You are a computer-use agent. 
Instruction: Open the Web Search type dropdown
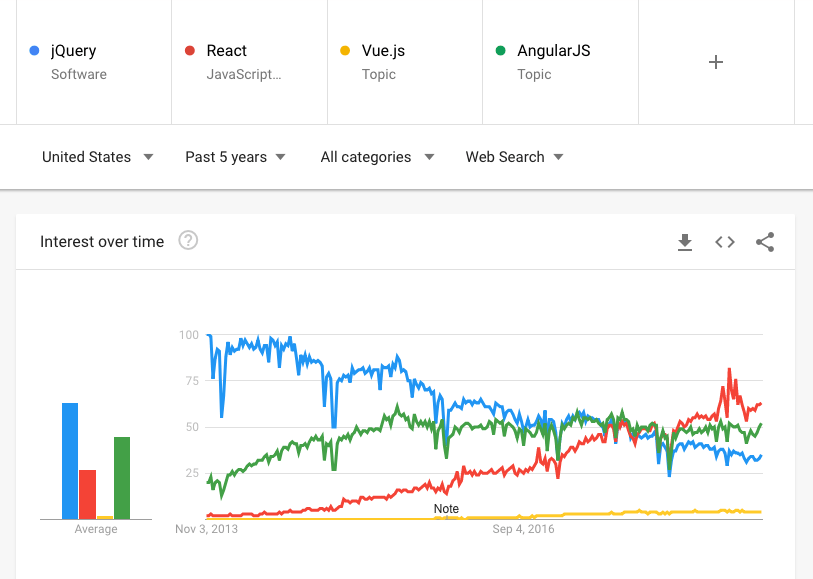pyautogui.click(x=514, y=157)
